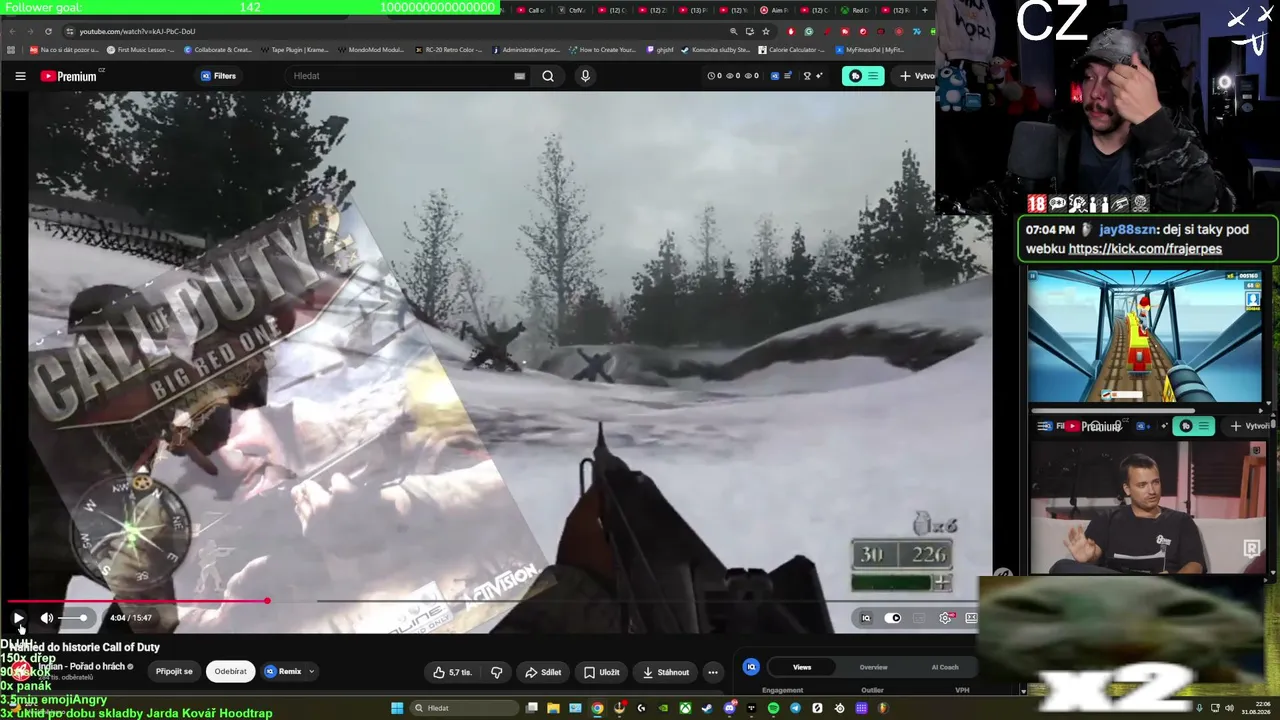This screenshot has width=1280, height=720.
Task: Dislike the video
Action: (x=496, y=672)
